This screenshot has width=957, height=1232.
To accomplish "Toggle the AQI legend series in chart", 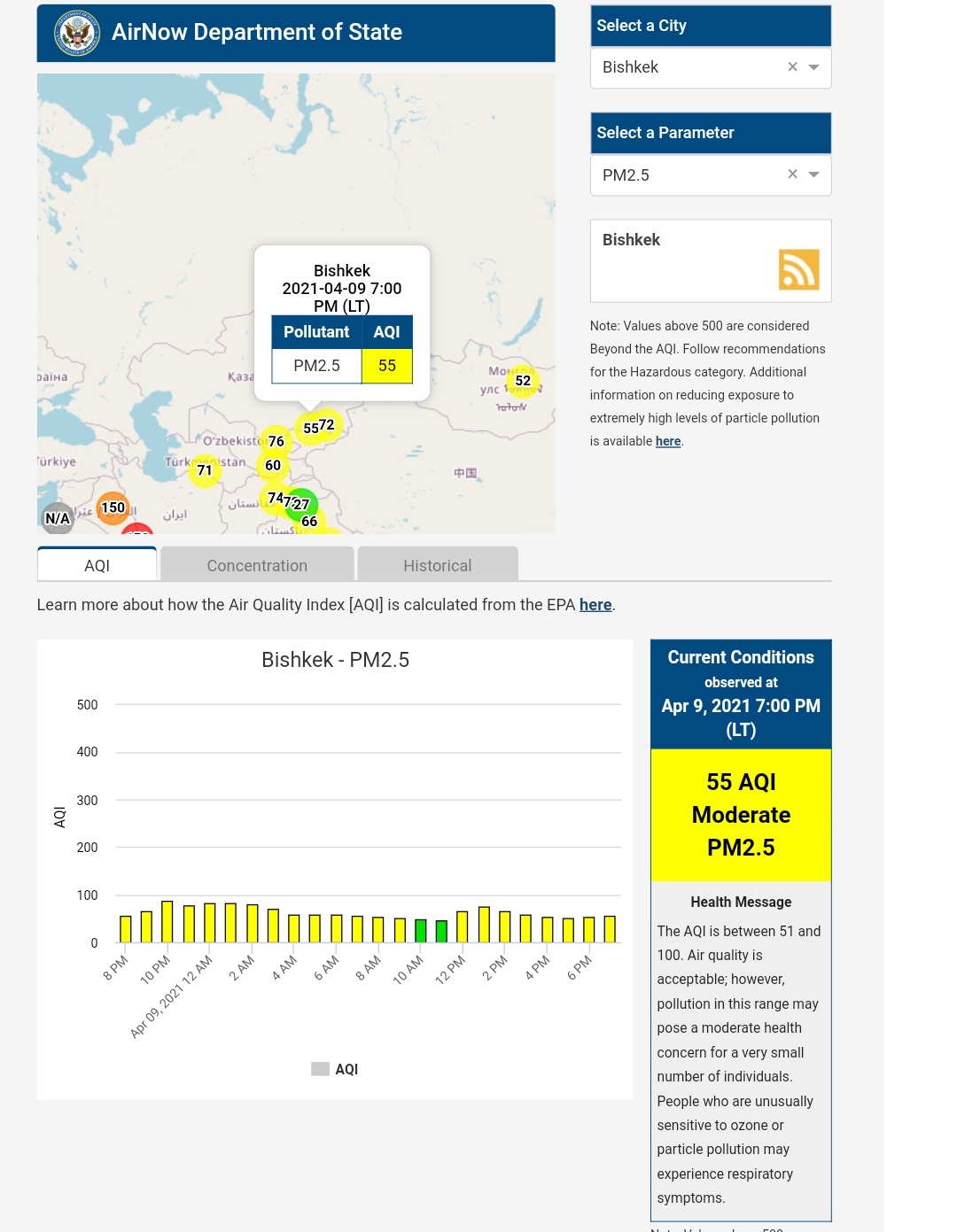I will (335, 1069).
